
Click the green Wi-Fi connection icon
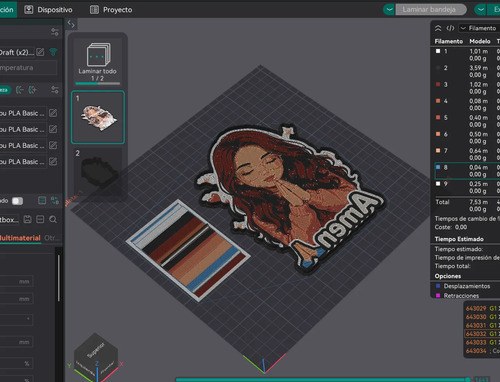pos(53,52)
